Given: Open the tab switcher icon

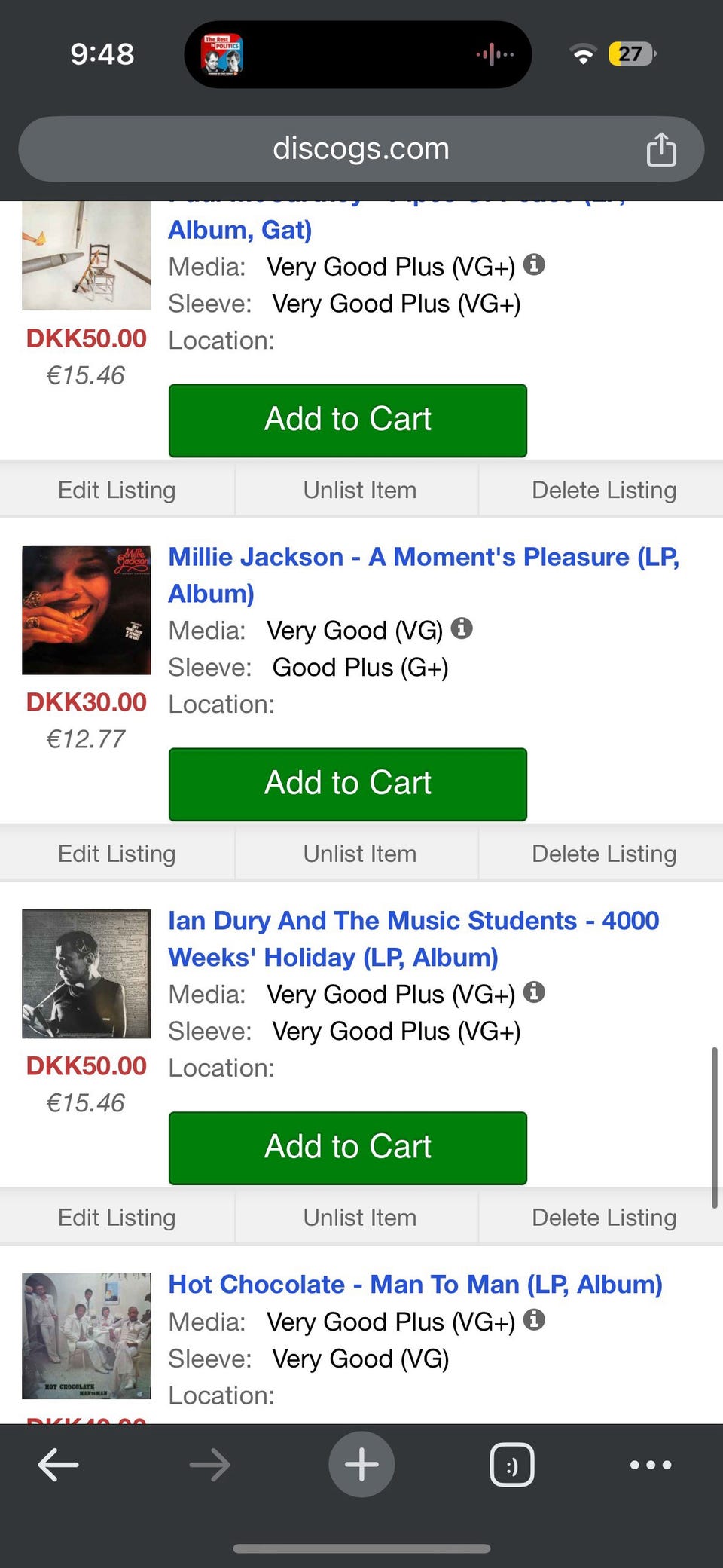Looking at the screenshot, I should (512, 1465).
